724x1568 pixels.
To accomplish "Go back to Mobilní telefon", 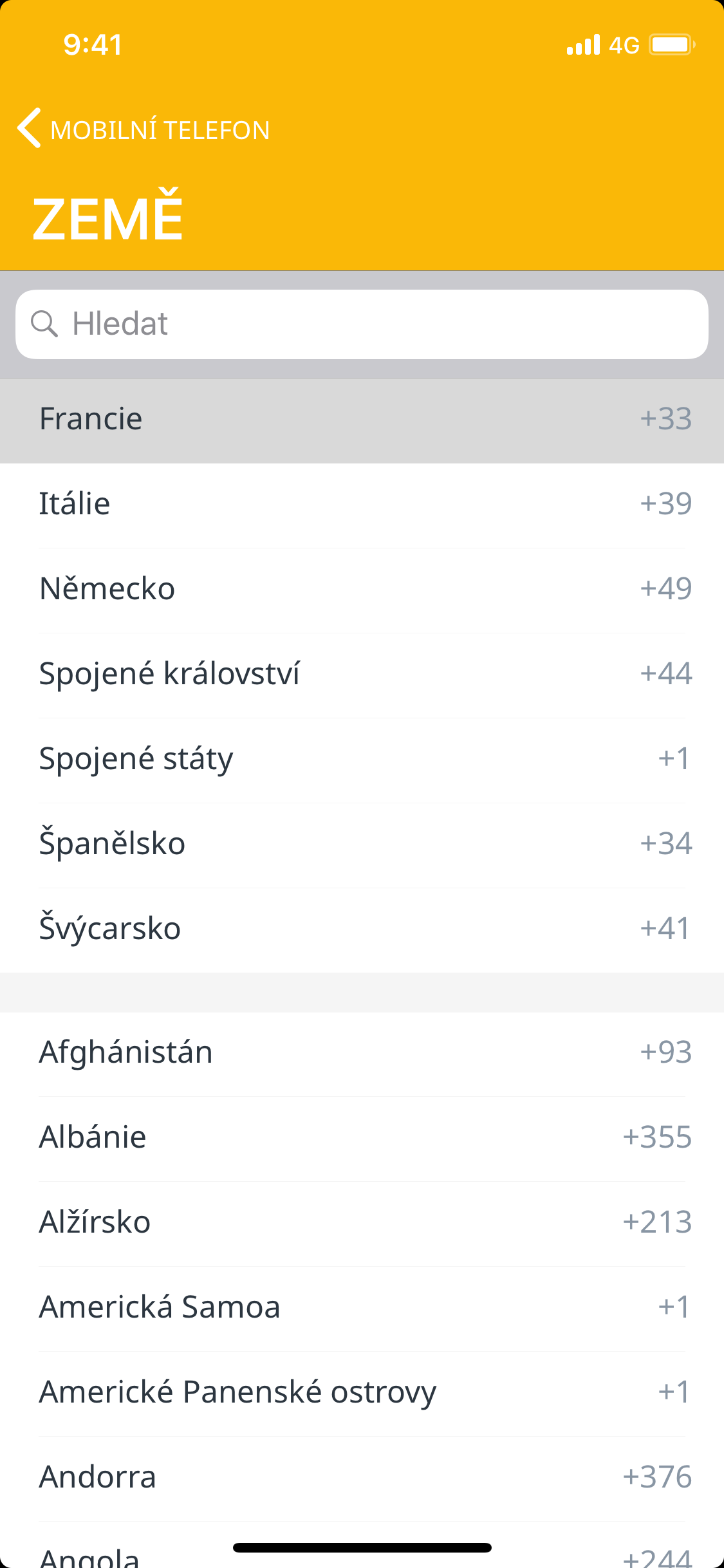I will [160, 130].
